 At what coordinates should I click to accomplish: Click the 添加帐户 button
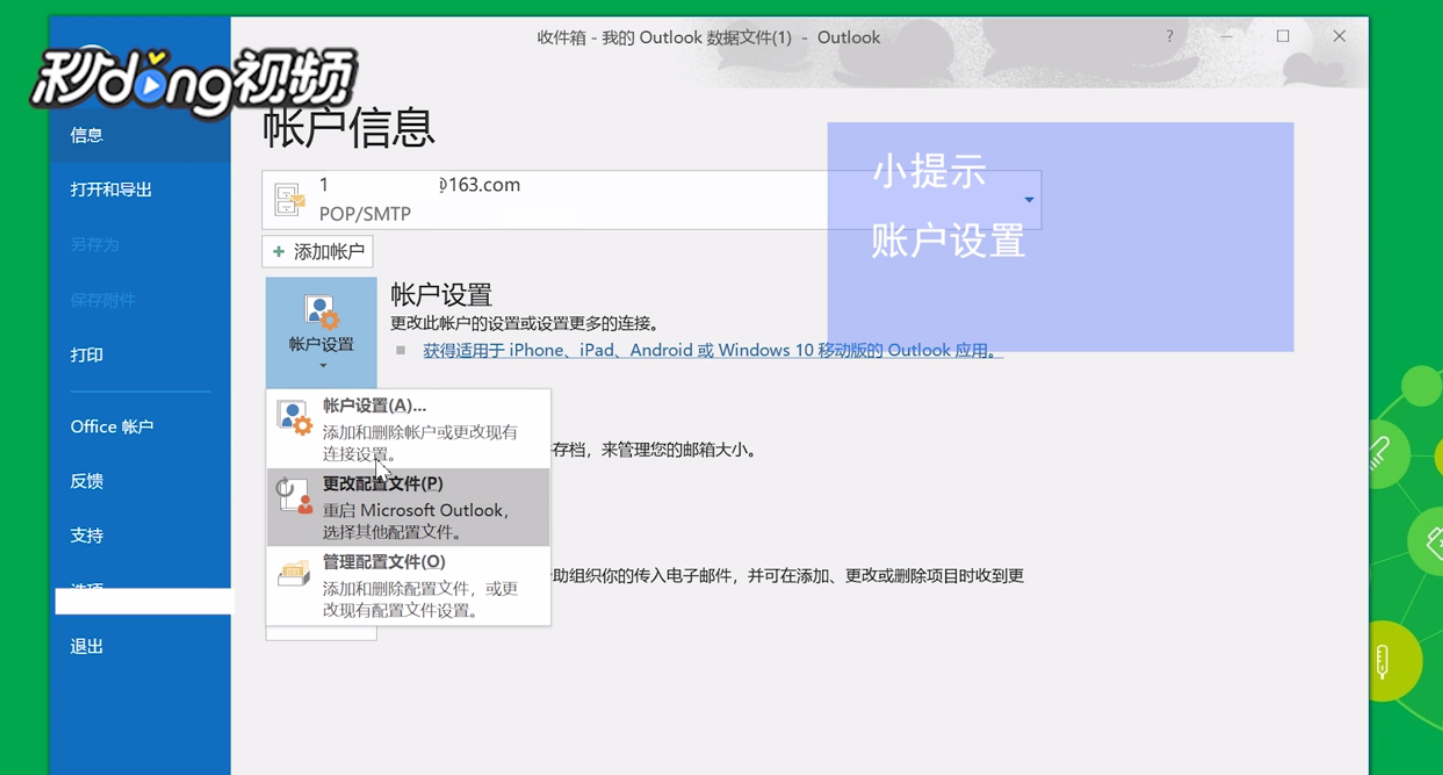[x=318, y=252]
